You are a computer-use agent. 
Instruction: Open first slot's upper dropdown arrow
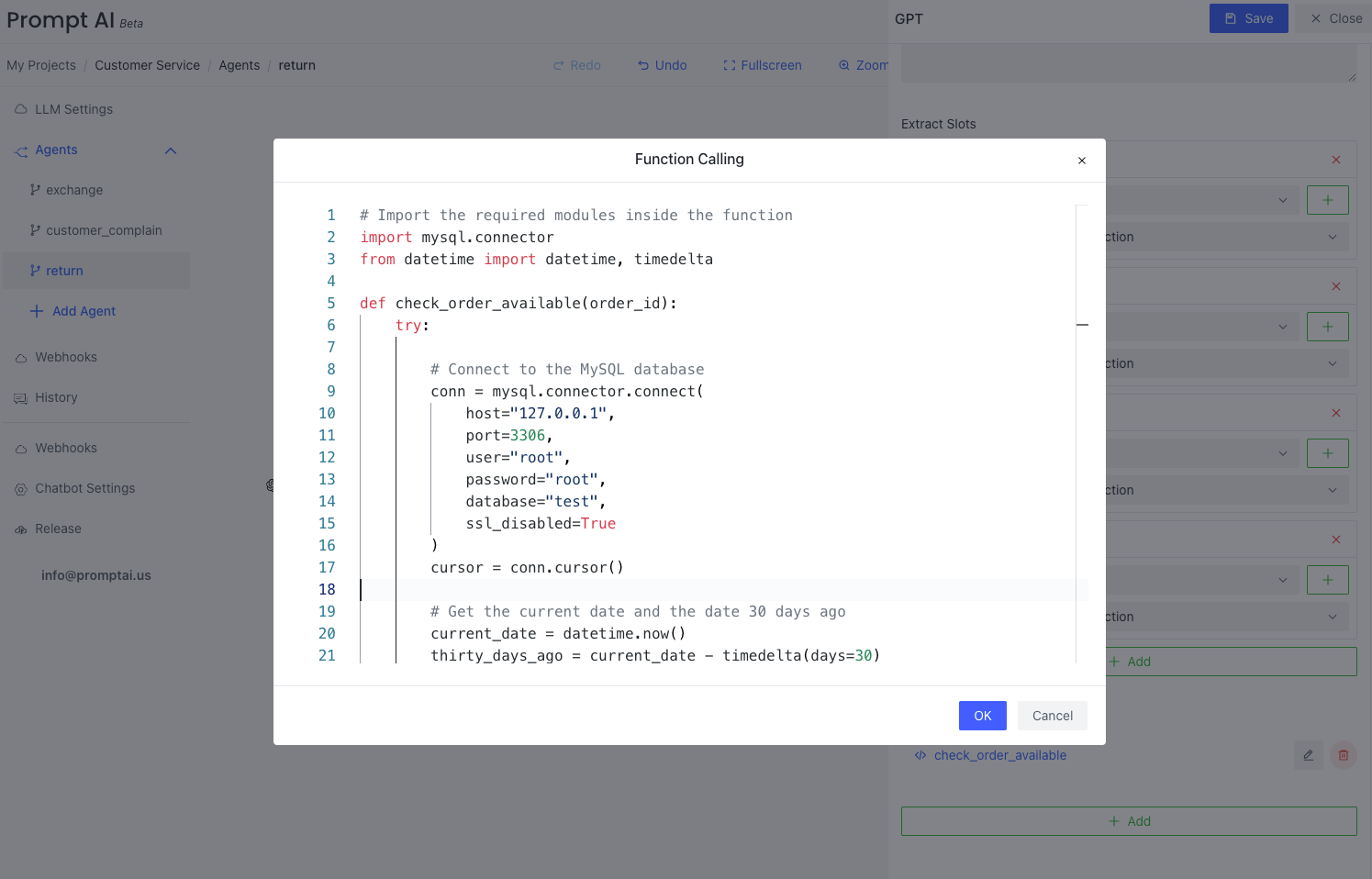[x=1283, y=200]
